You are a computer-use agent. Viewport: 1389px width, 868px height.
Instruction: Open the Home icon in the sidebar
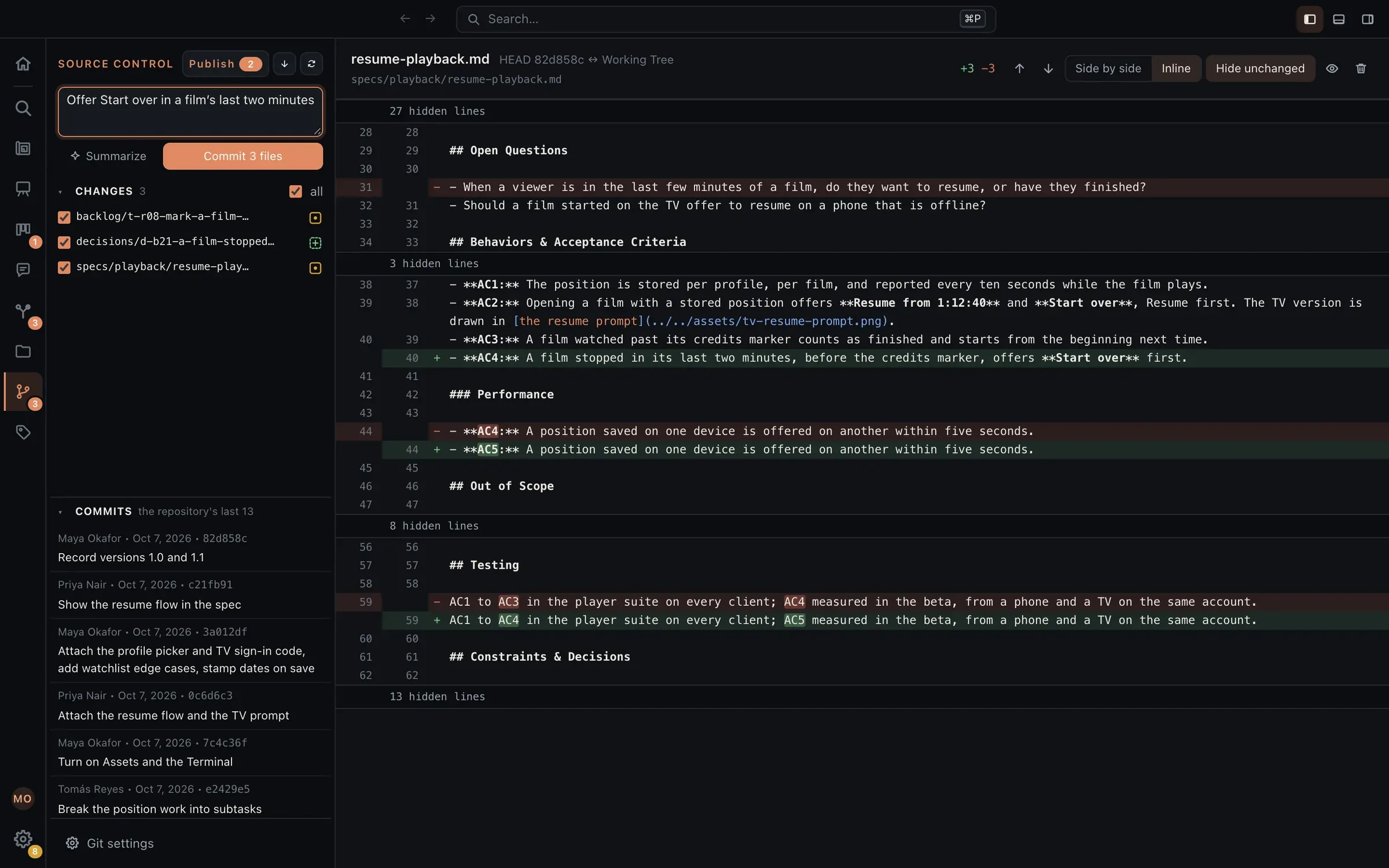[23, 63]
